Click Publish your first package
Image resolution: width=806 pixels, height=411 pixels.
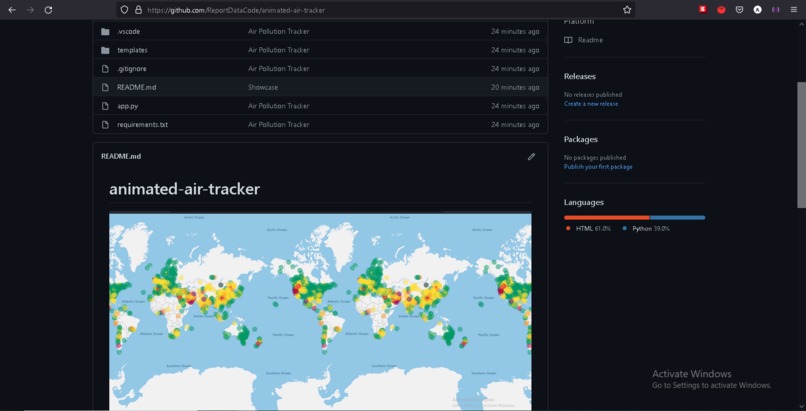(598, 166)
